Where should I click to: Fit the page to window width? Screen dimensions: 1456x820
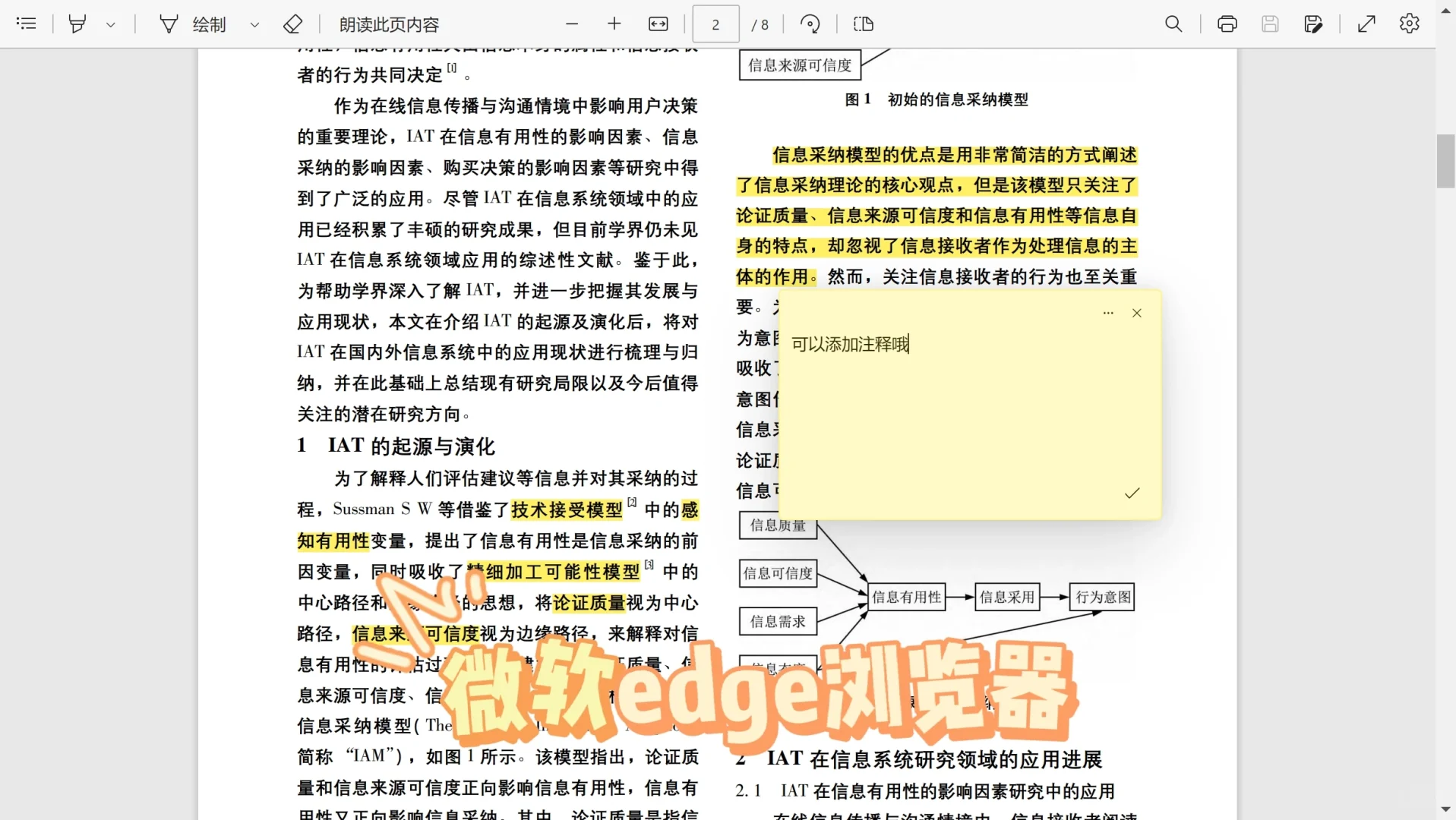coord(658,24)
